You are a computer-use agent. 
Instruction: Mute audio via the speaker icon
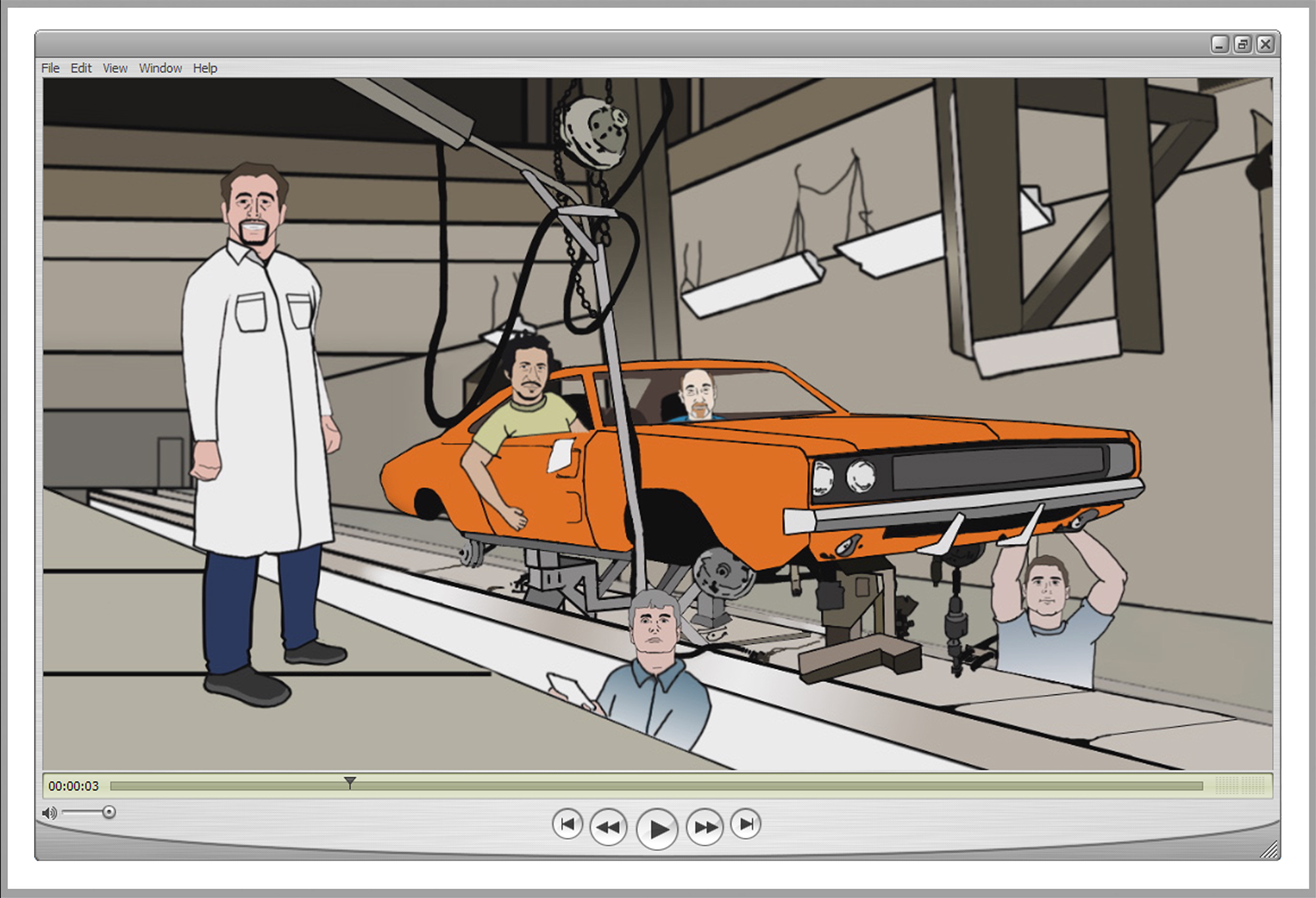click(x=49, y=813)
